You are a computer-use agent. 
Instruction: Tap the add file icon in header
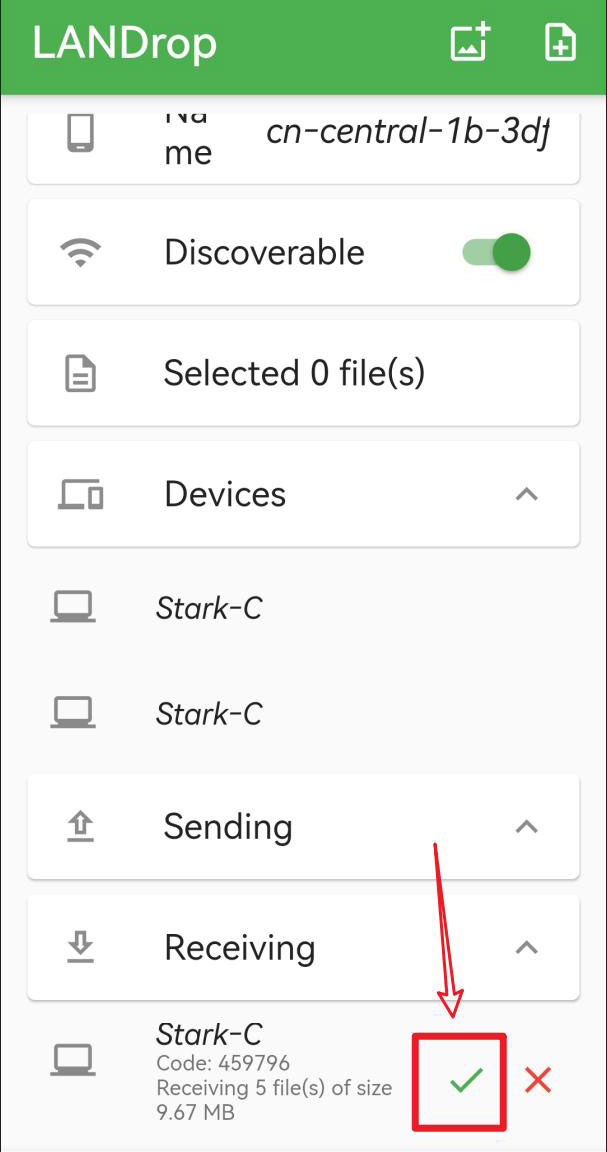pos(560,44)
